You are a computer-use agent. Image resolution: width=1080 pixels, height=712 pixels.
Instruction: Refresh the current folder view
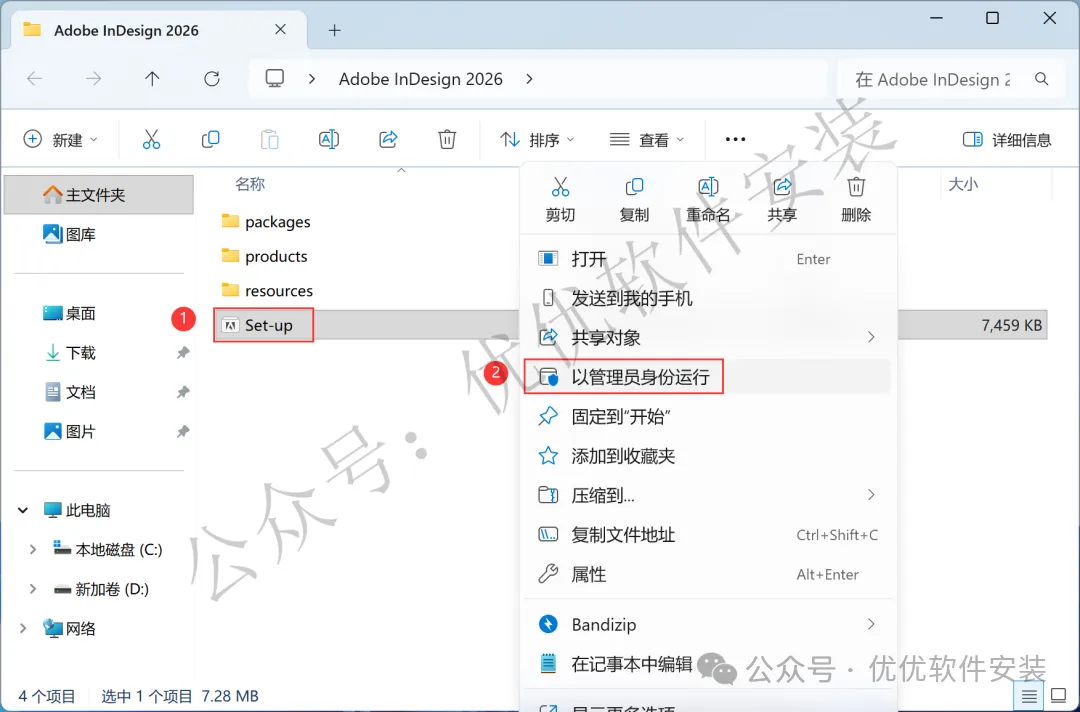point(211,79)
